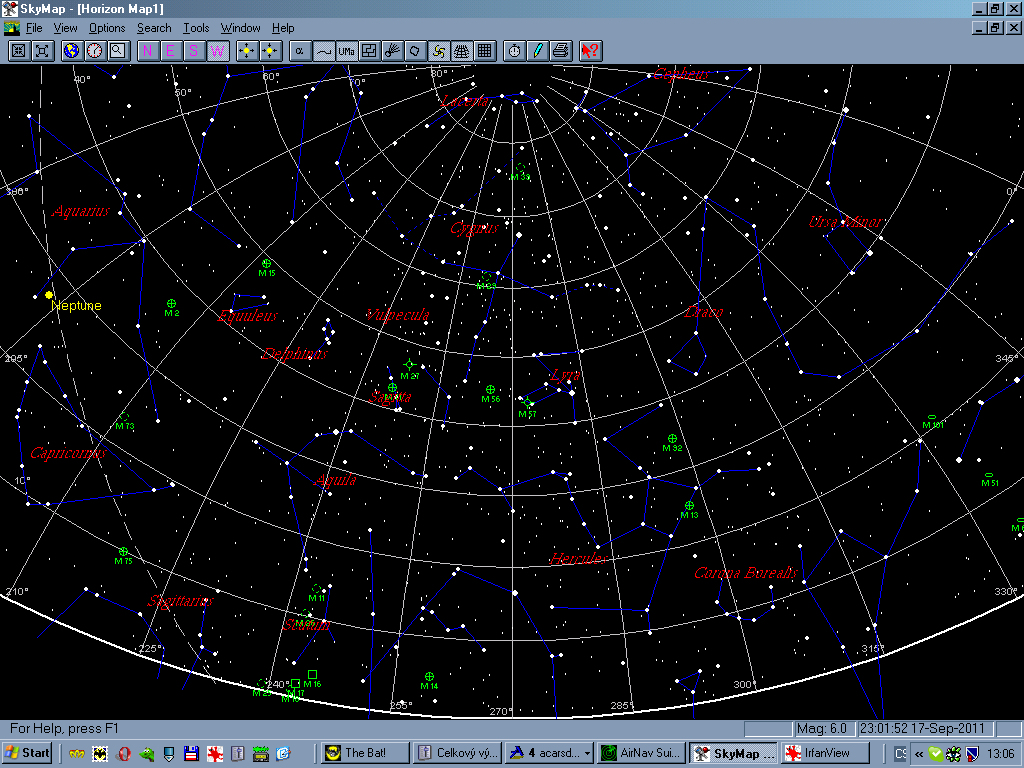
Task: Open the Tools menu
Action: (196, 28)
